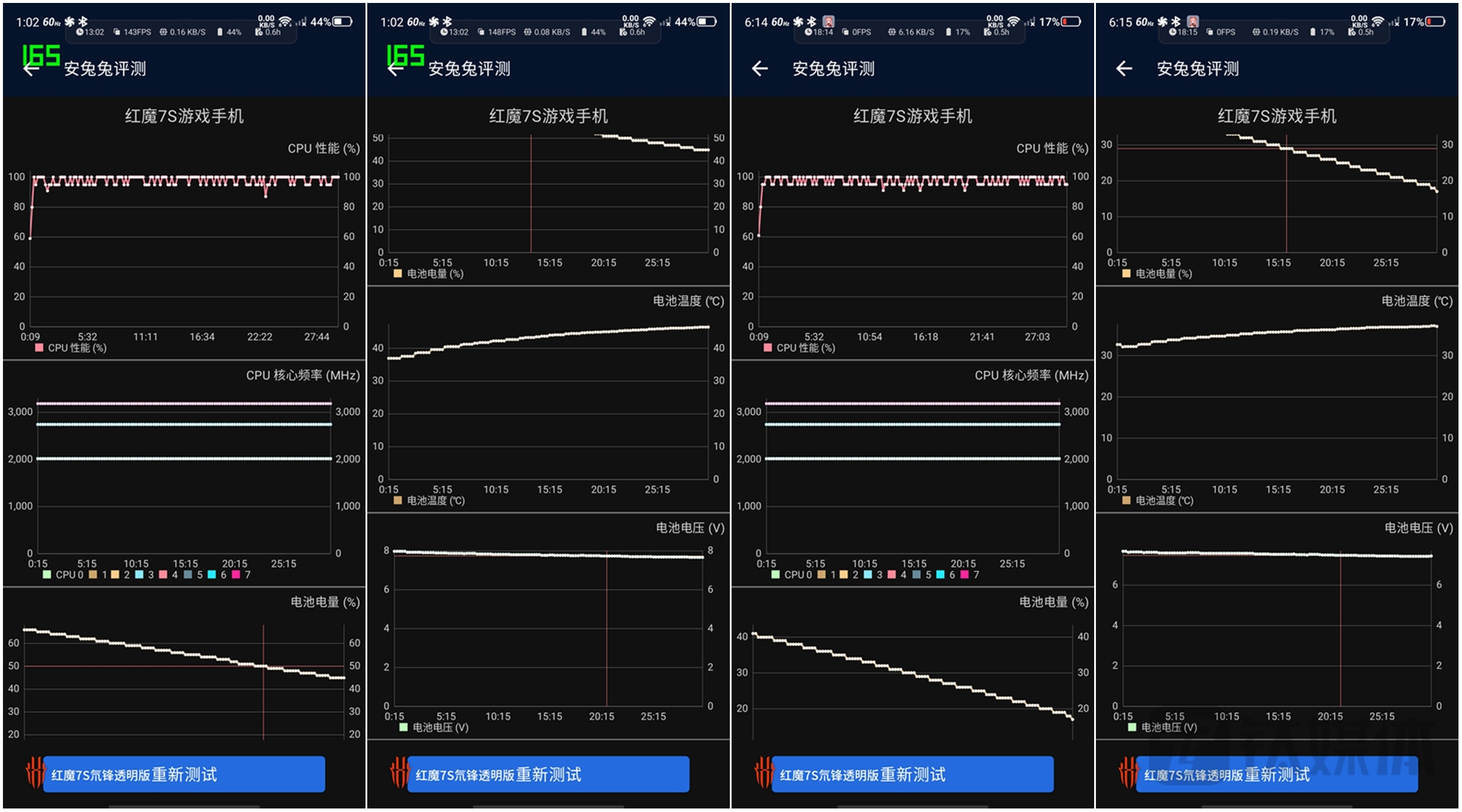Tap the Bluetooth icon in fourth status bar
Screen dimensions: 1462x812
click(x=1176, y=22)
